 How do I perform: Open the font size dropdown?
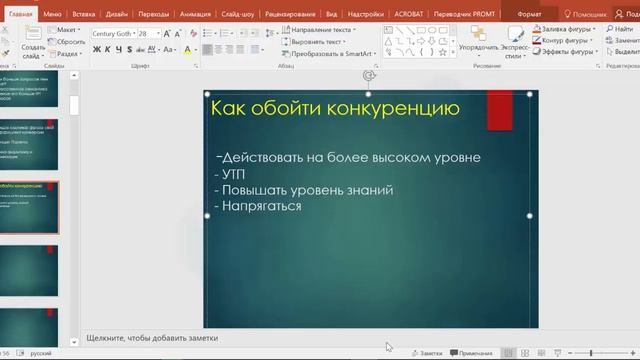pyautogui.click(x=158, y=33)
